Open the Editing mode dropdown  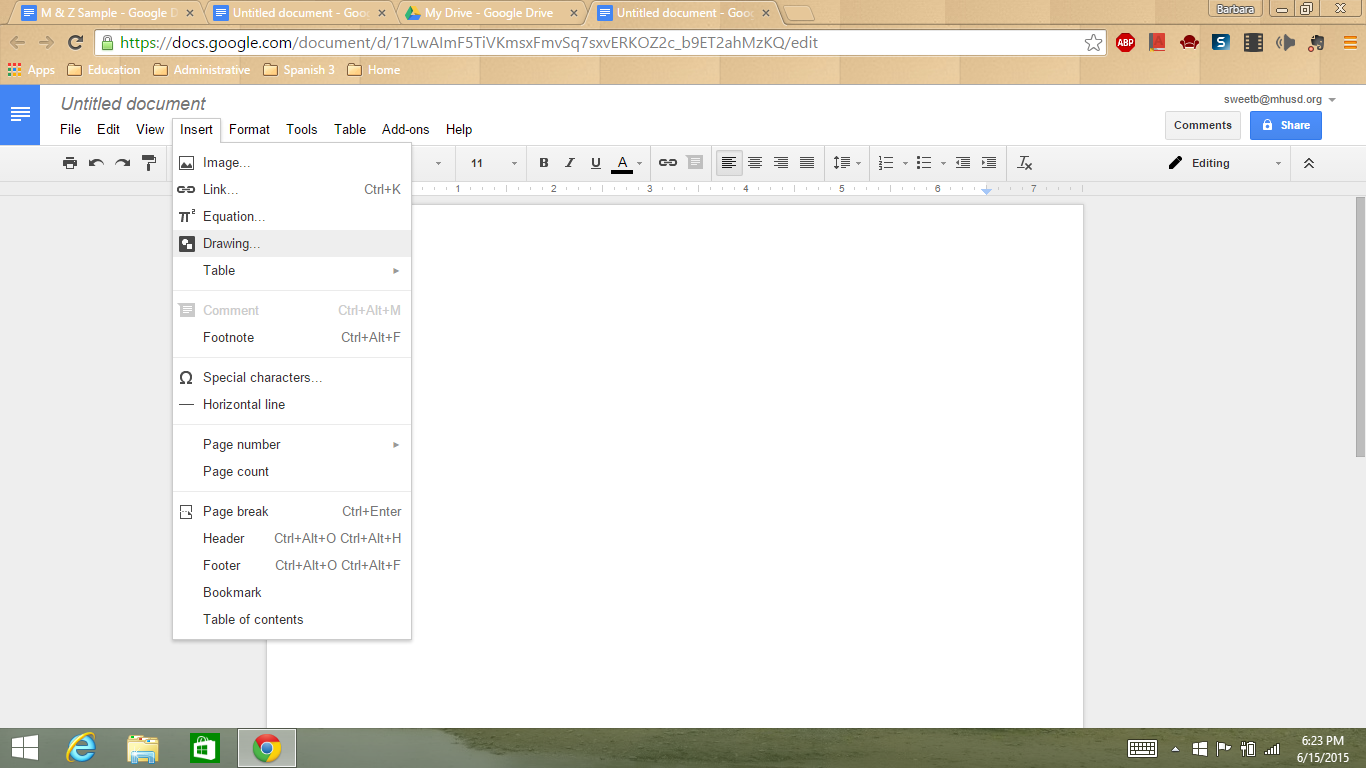pos(1224,163)
